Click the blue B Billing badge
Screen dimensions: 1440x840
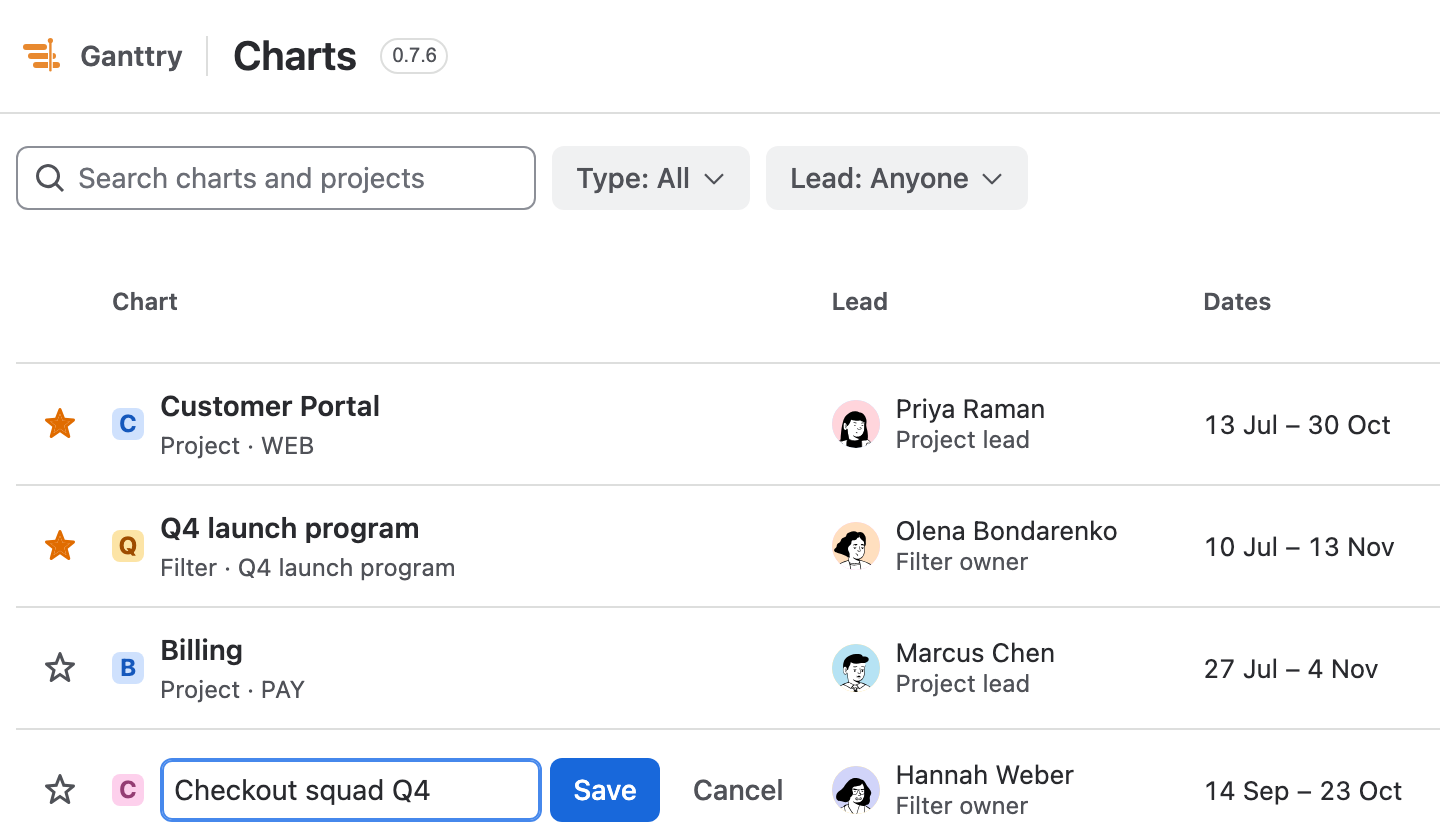coord(128,668)
